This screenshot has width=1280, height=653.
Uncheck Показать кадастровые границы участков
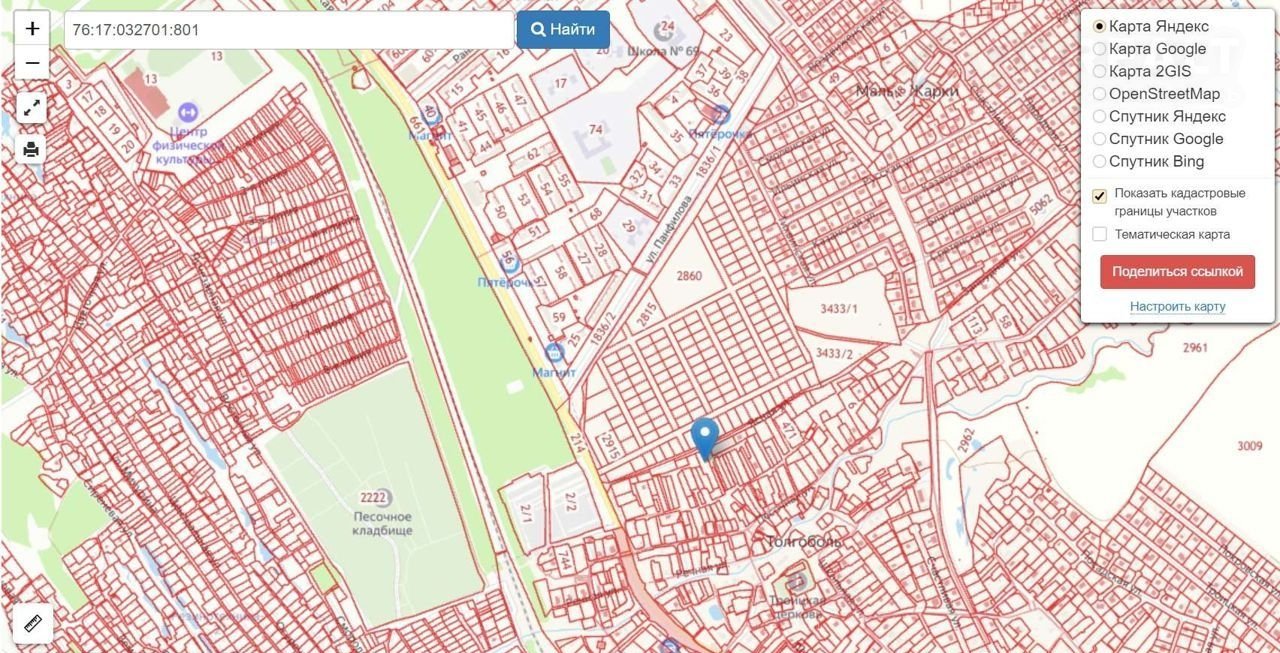tap(1100, 195)
